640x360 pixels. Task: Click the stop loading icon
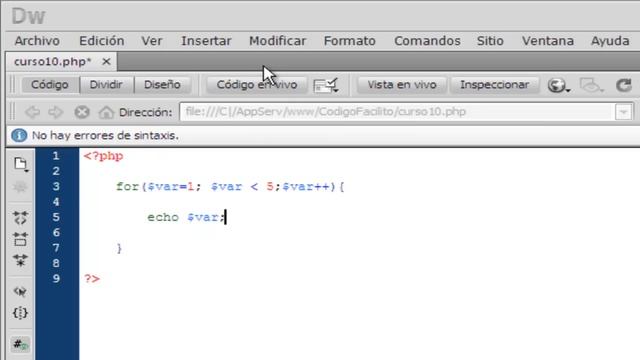point(82,112)
